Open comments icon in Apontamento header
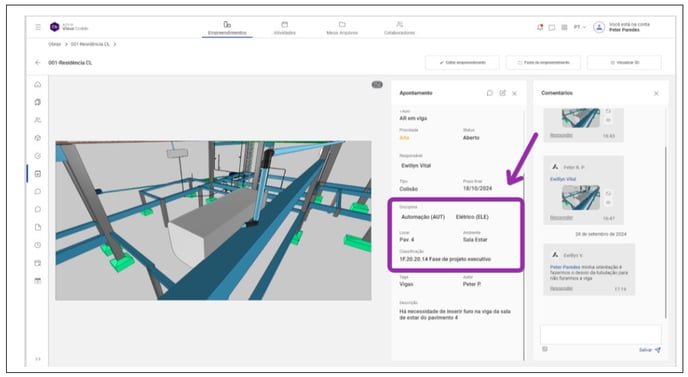 pyautogui.click(x=490, y=93)
